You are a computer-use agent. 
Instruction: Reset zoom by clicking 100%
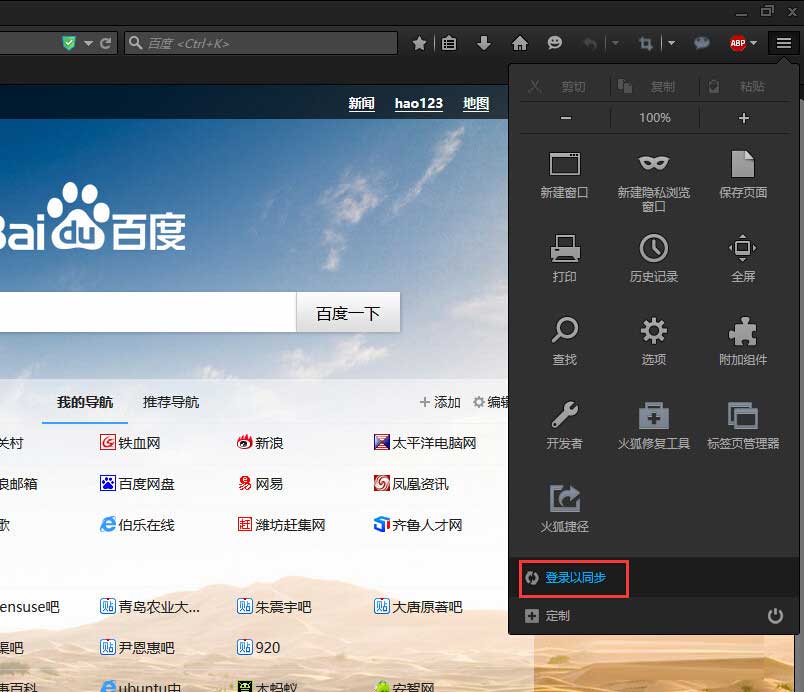(655, 118)
